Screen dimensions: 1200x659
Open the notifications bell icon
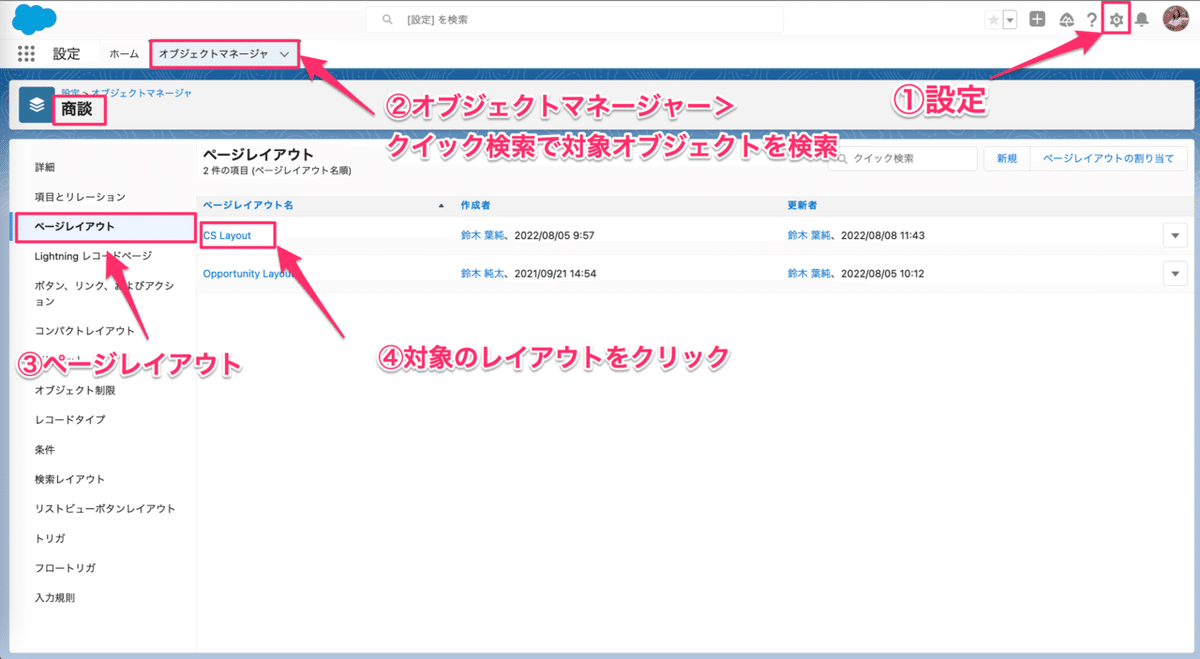click(1141, 20)
